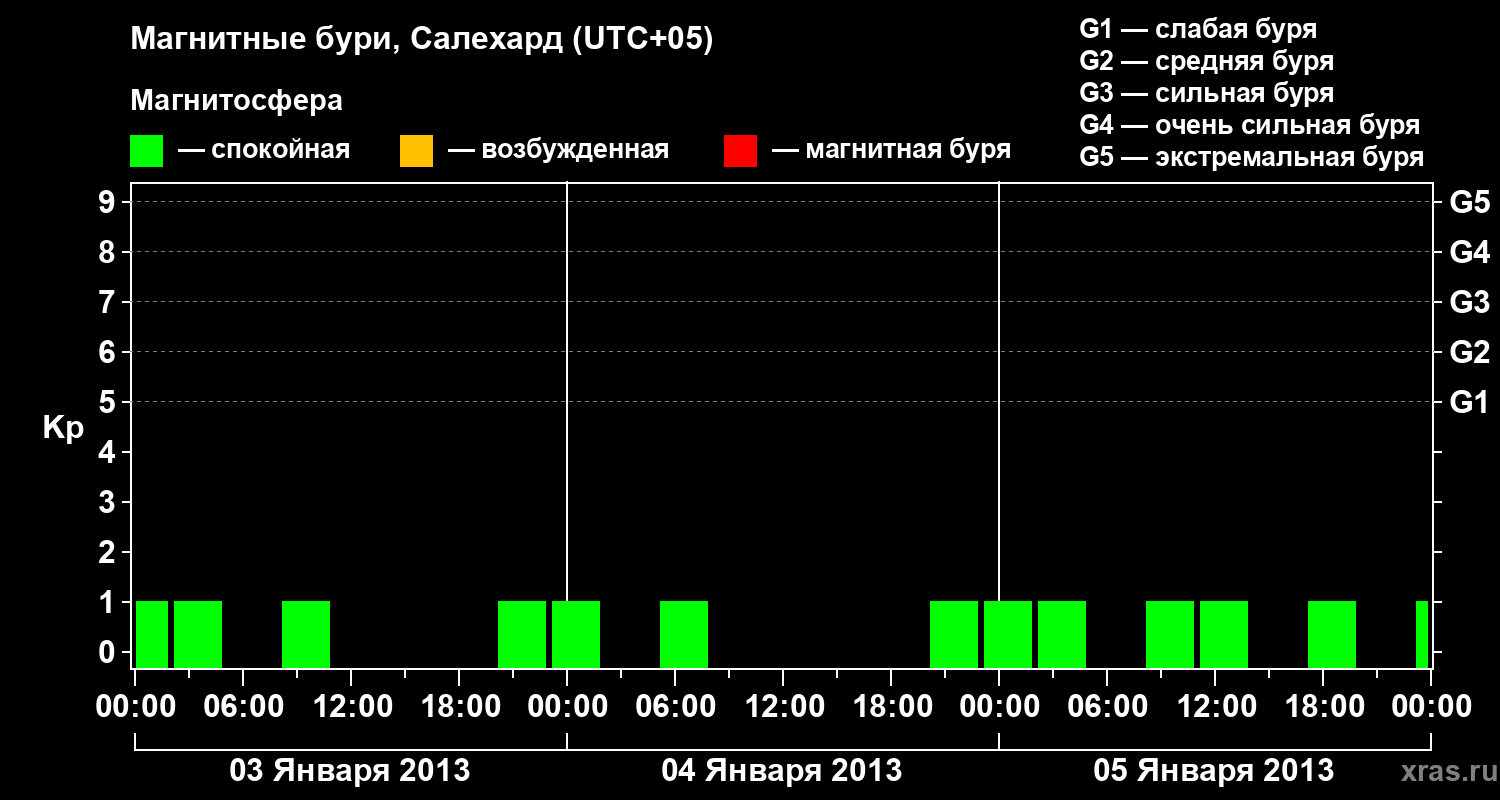Click the green bar for 20:00–23:00 on 03 January
Screen dimensions: 1500x800
522,634
